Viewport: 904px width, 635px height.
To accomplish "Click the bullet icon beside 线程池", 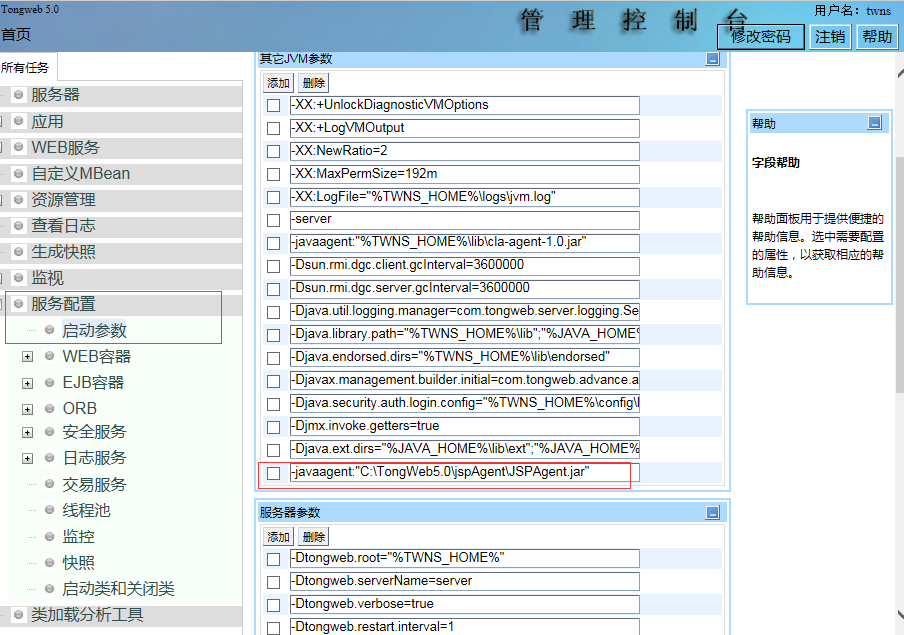I will click(50, 510).
